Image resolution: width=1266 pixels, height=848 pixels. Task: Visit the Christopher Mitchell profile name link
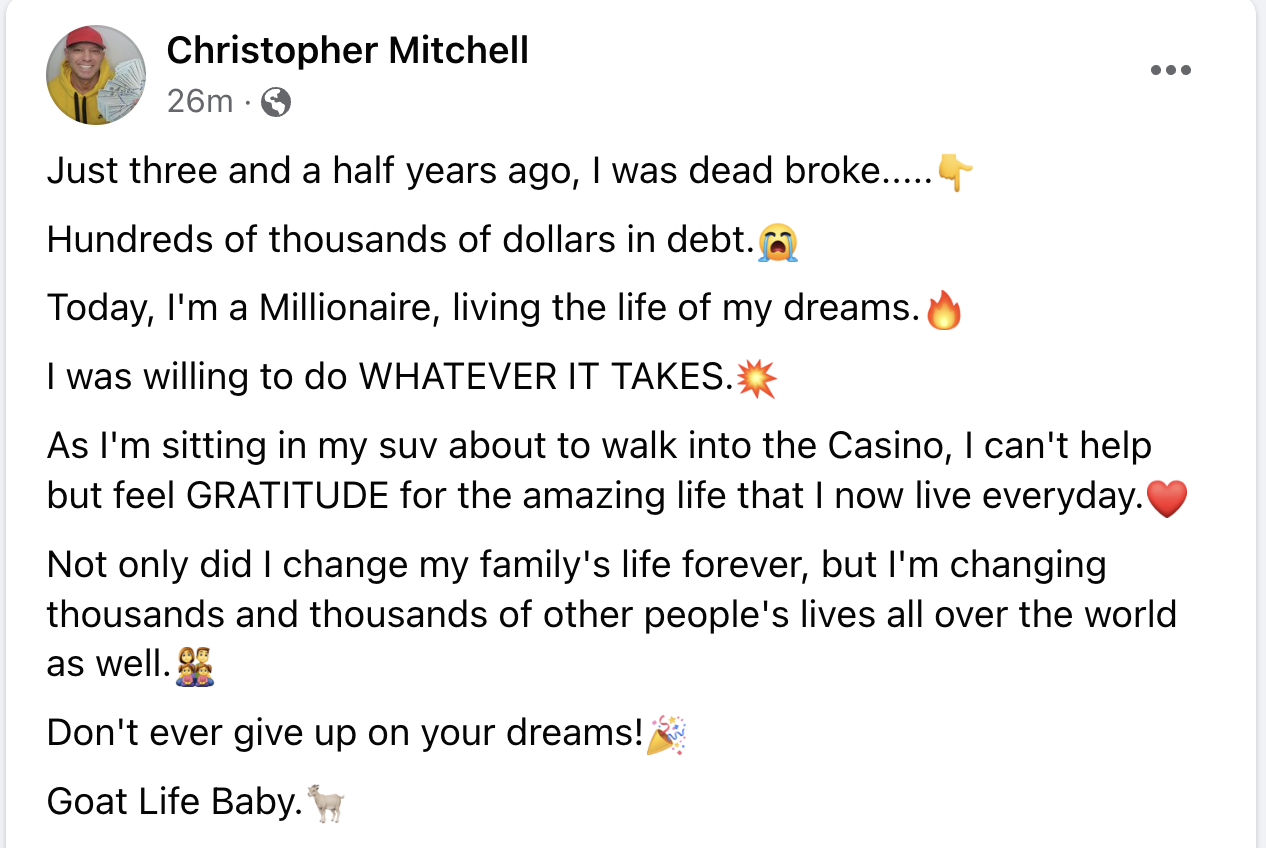point(347,50)
